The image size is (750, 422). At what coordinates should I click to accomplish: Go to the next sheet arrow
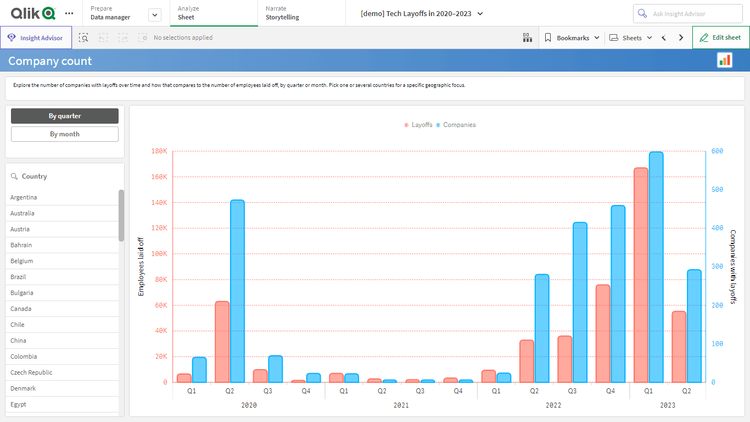point(680,38)
